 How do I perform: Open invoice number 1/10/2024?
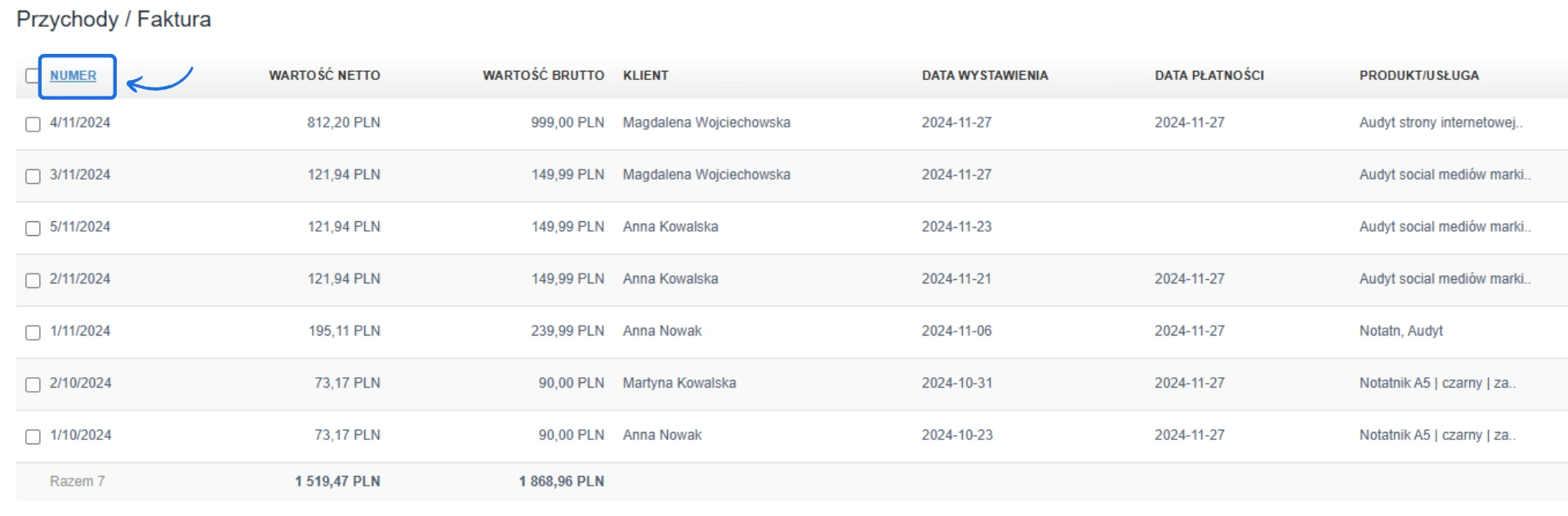[x=80, y=435]
